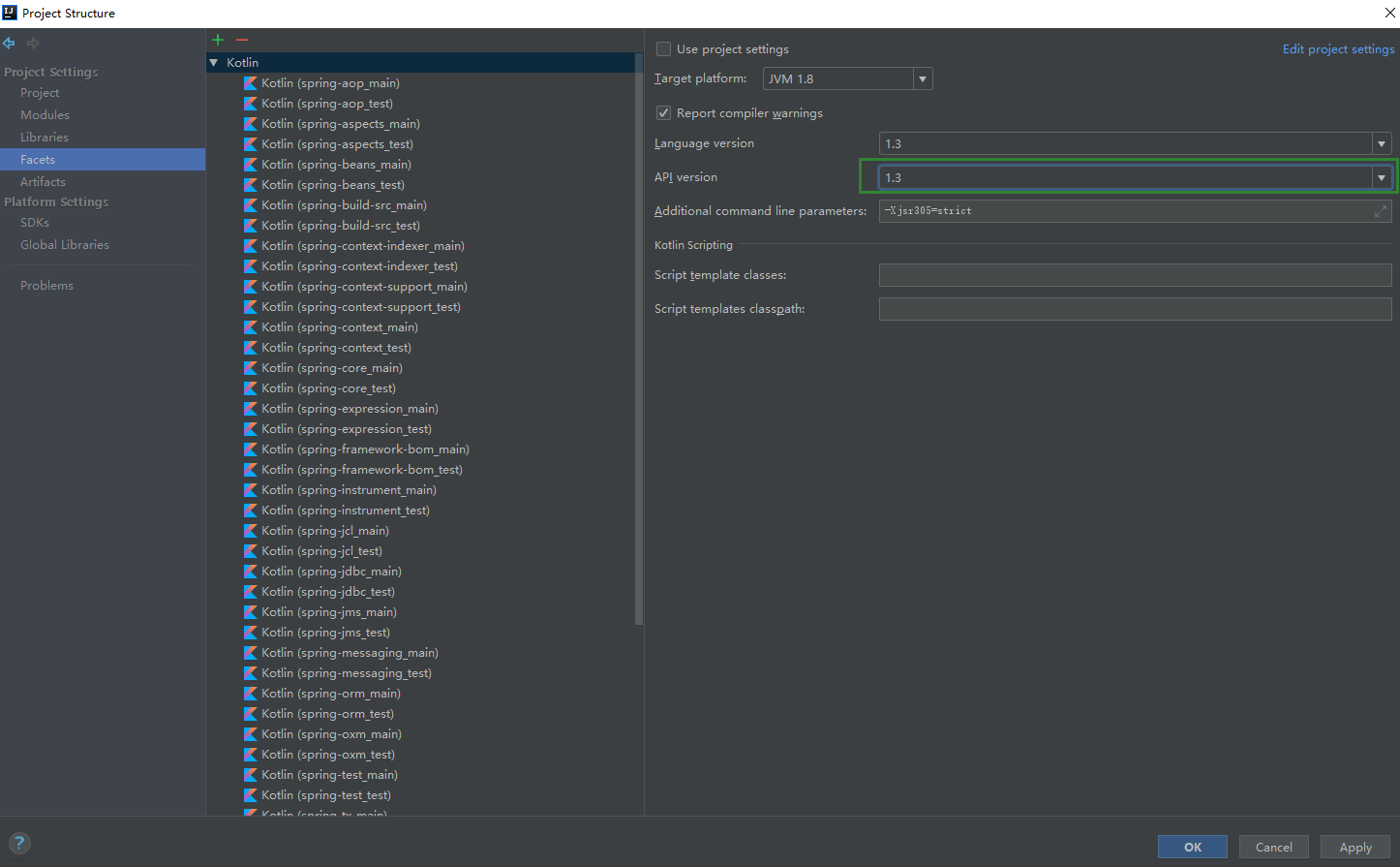Click the Cancel button
The image size is (1400, 867).
(1274, 847)
